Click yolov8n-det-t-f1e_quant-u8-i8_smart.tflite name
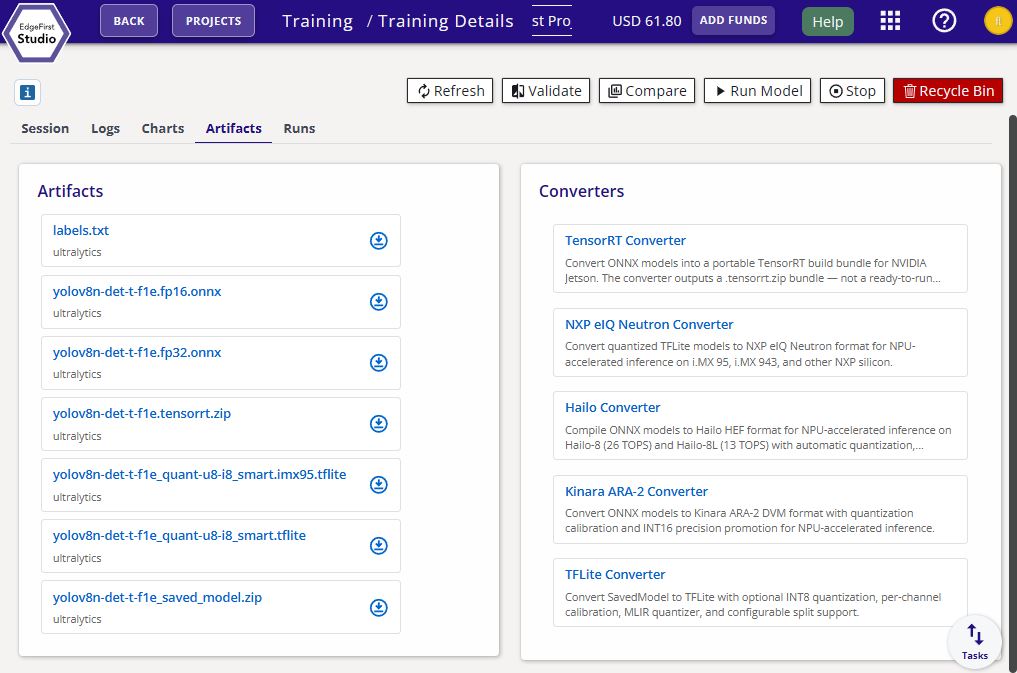1017x673 pixels. (179, 535)
